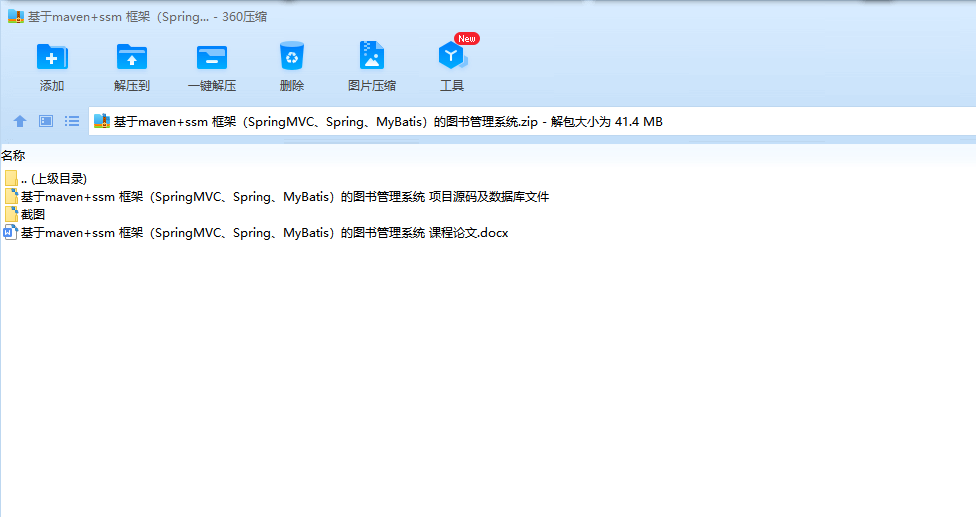Screen dimensions: 976x517
Task: Click the folder icon beside 截图
Action: tap(11, 215)
